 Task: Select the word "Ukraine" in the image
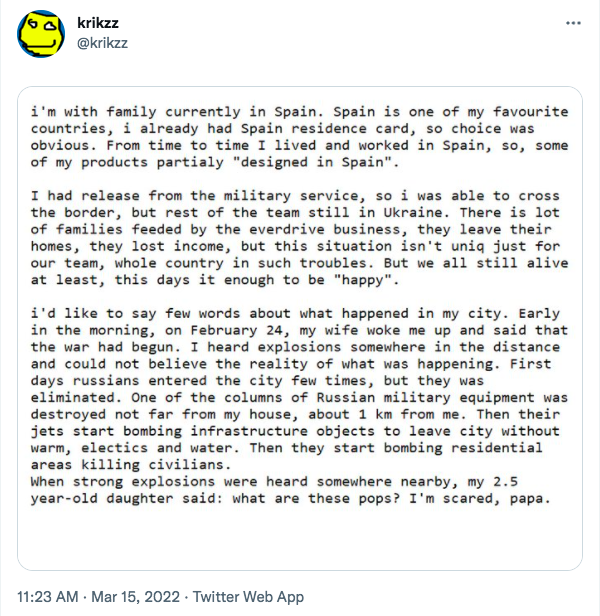coord(412,213)
